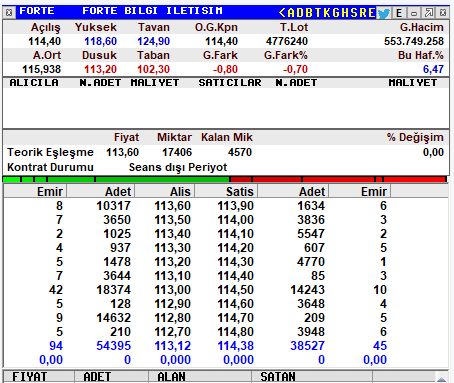This screenshot has height=383, width=454.
Task: Click the Twitter bird icon in title bar
Action: pos(384,13)
